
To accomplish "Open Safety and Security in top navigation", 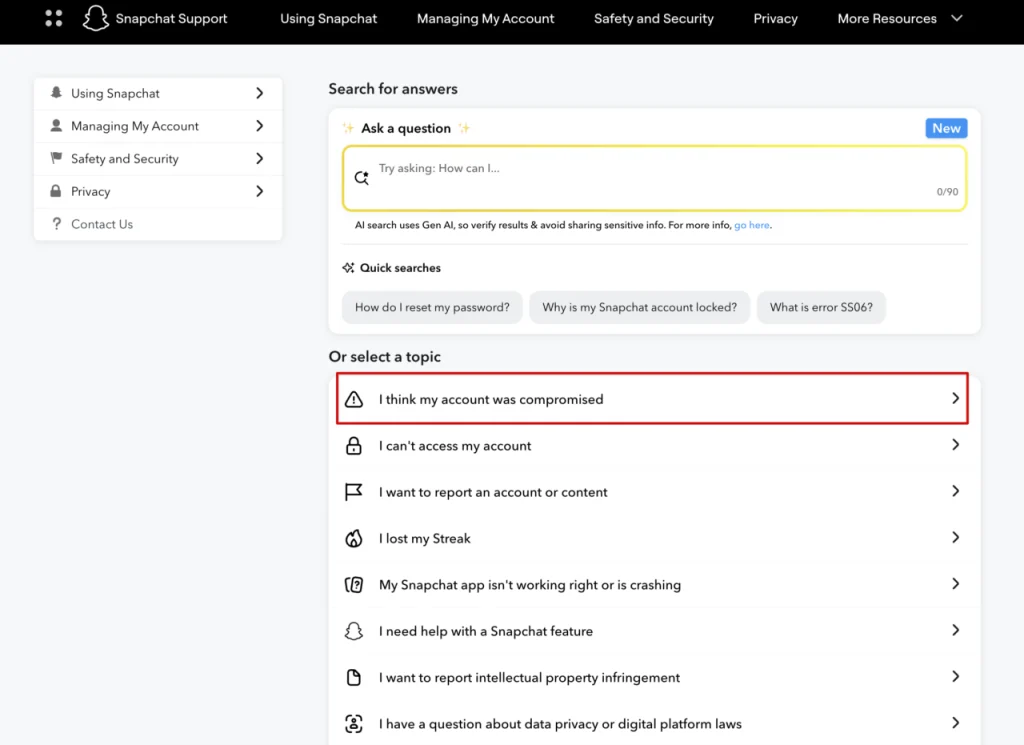I will tap(654, 19).
